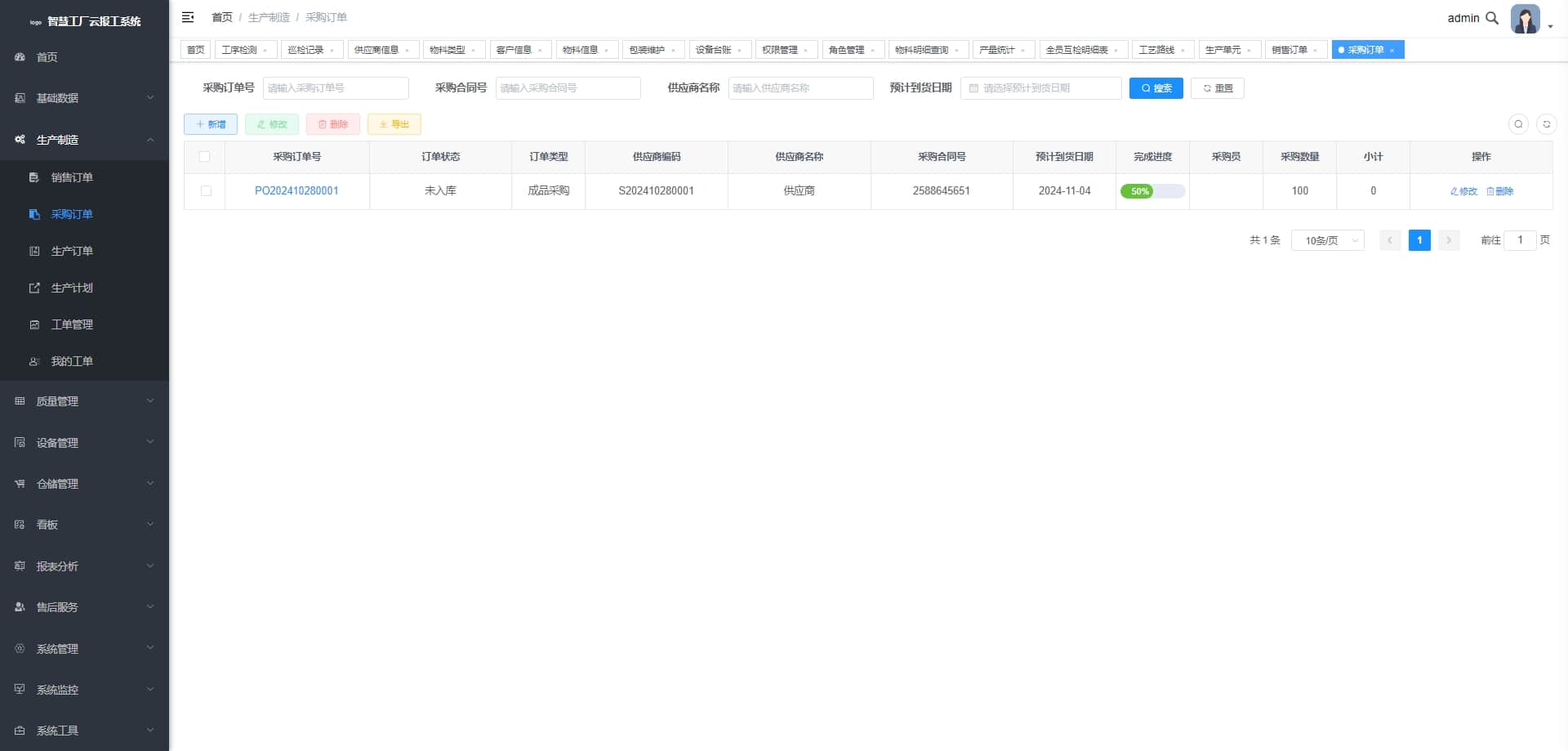
Task: Collapse the sidebar with the hamburger icon
Action: (188, 17)
